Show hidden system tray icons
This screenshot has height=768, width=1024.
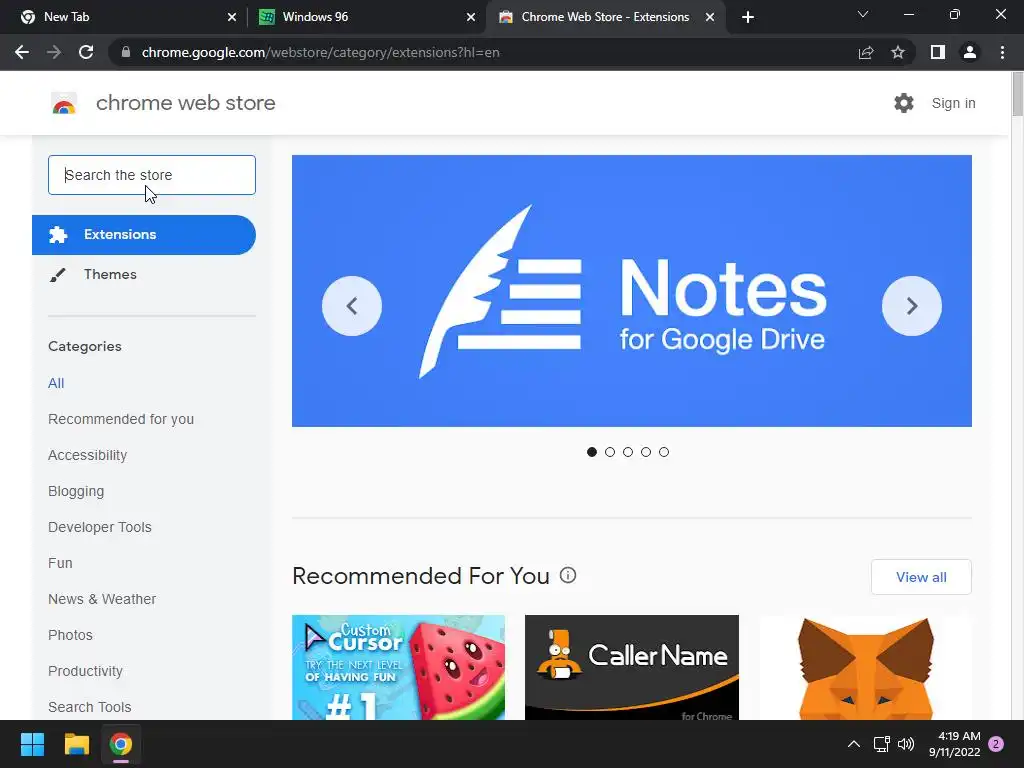[854, 744]
